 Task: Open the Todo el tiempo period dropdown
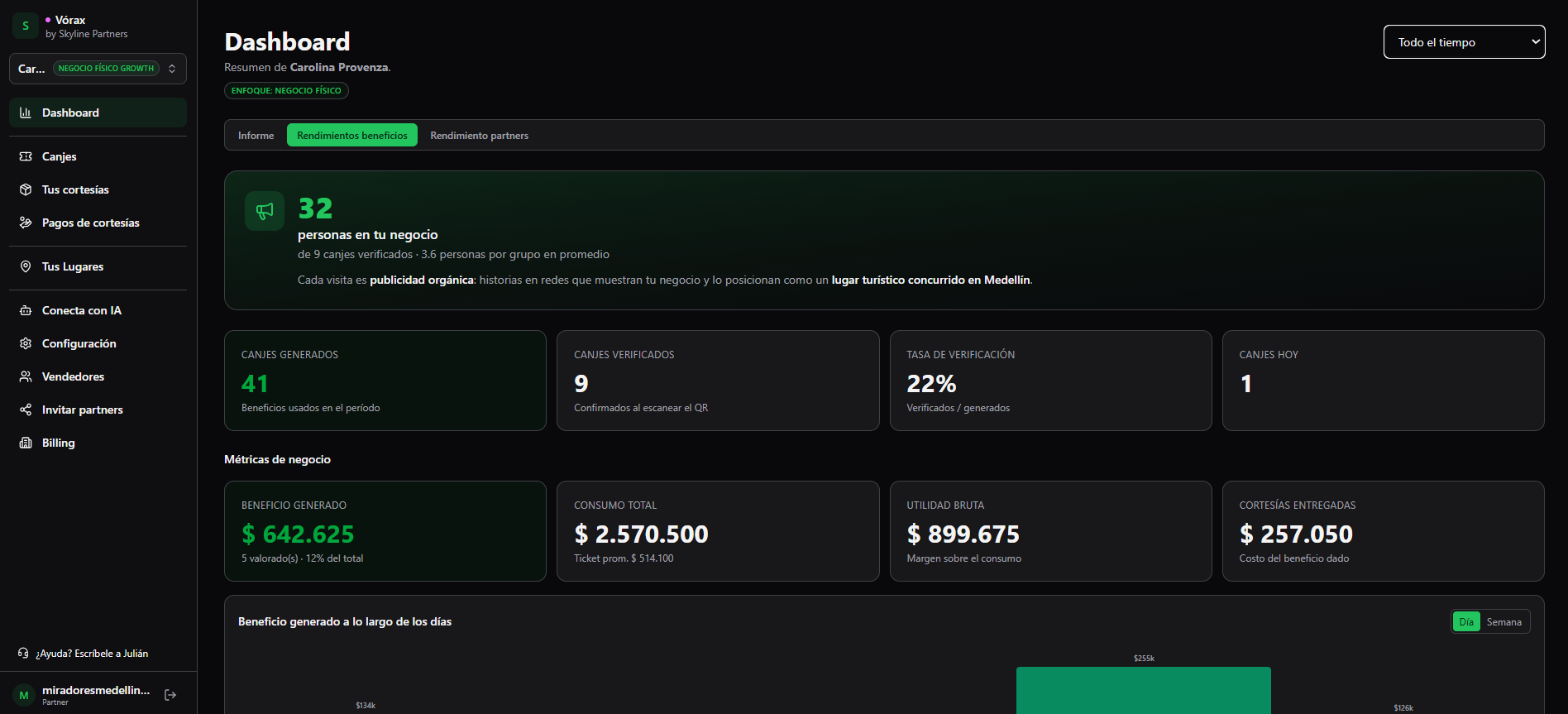pyautogui.click(x=1464, y=42)
